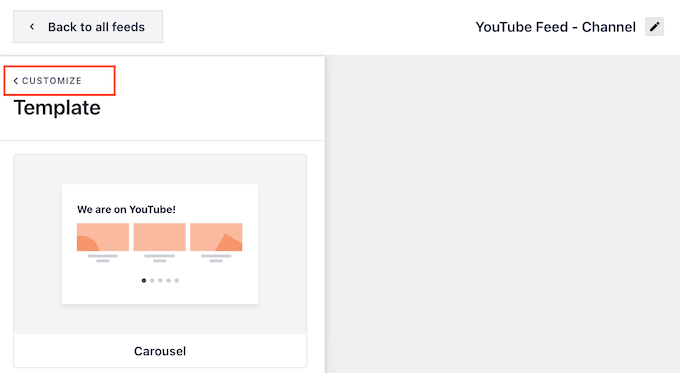Select the Carousel template card

tap(160, 261)
